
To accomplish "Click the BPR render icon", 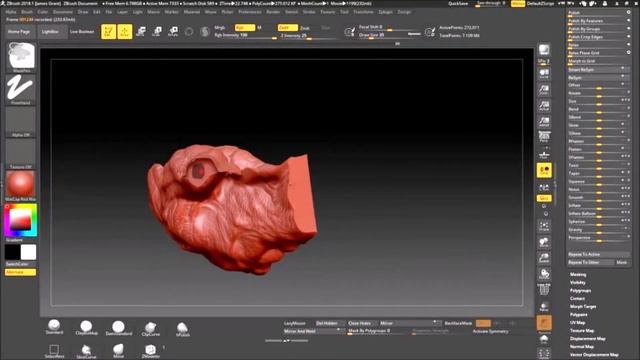I will [x=544, y=50].
